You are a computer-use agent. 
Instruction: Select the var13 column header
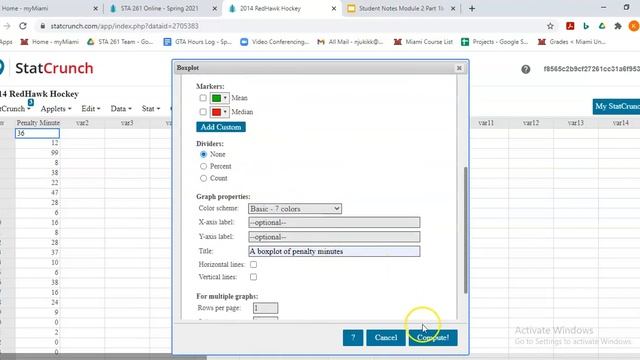point(576,123)
